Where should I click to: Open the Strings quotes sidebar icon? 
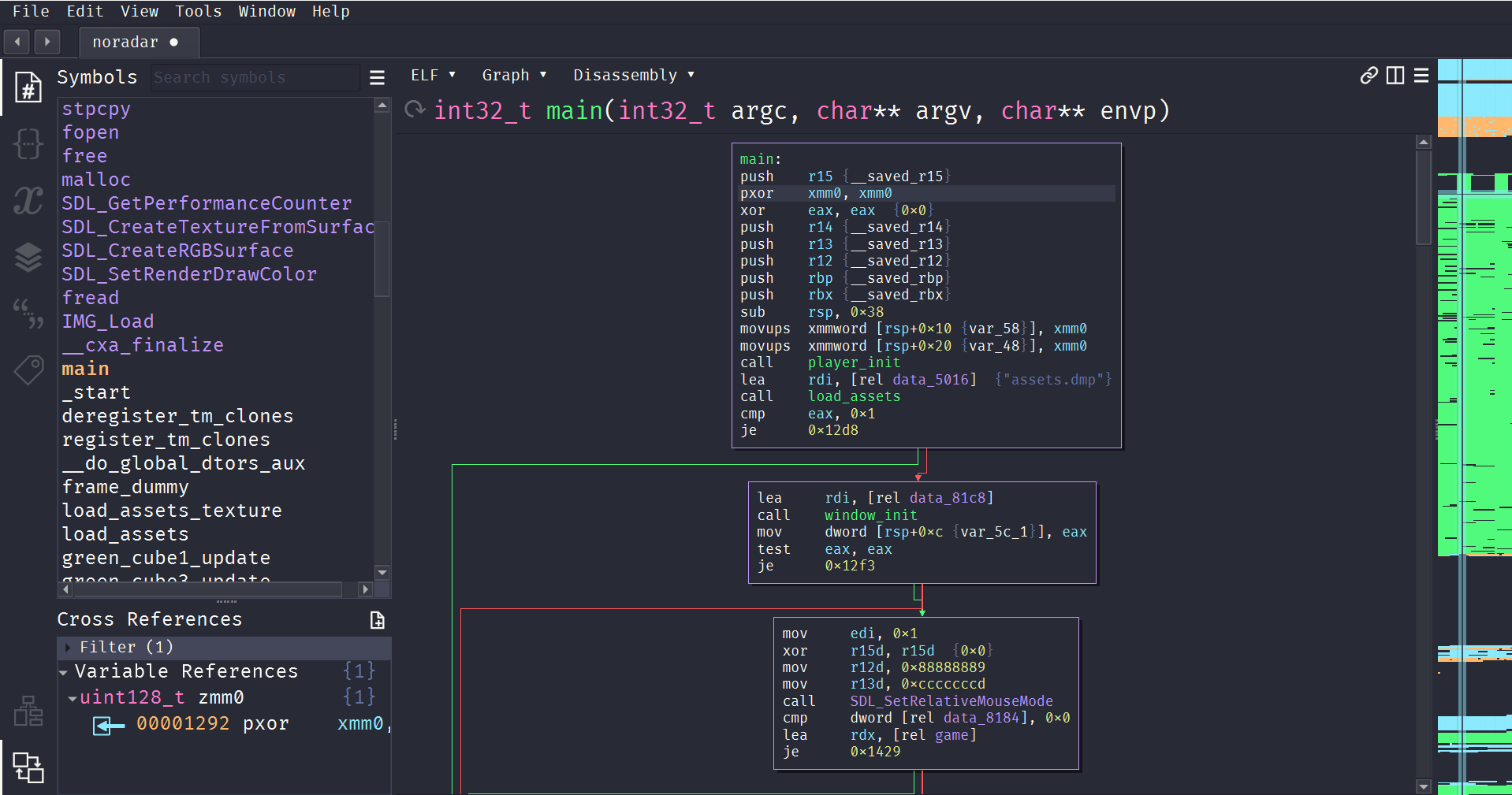pyautogui.click(x=28, y=314)
